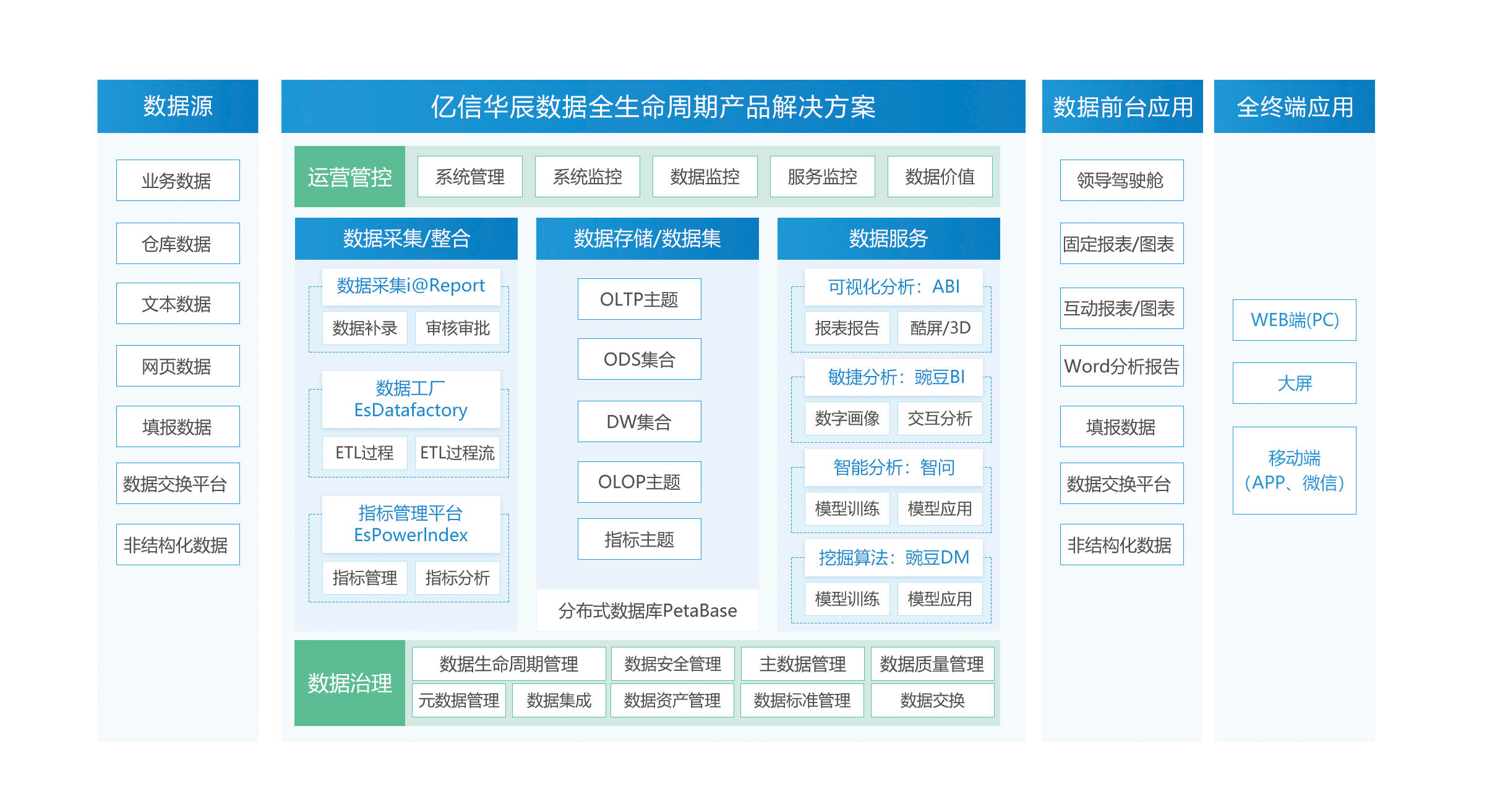The height and width of the screenshot is (812, 1487).
Task: Click 模型训练 under 智能分析：智问
Action: tap(847, 509)
